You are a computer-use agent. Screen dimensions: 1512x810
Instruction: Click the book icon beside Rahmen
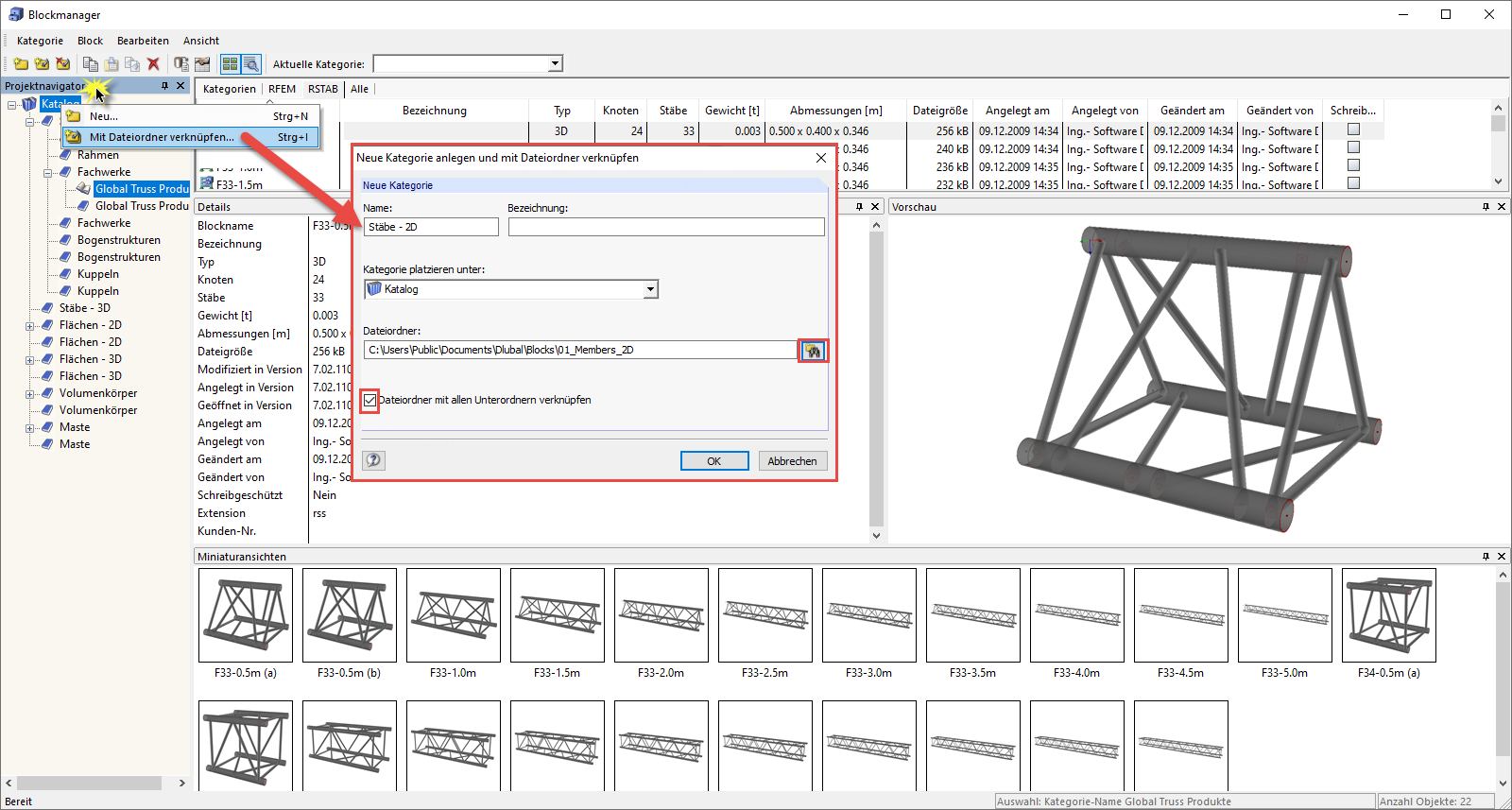(65, 155)
